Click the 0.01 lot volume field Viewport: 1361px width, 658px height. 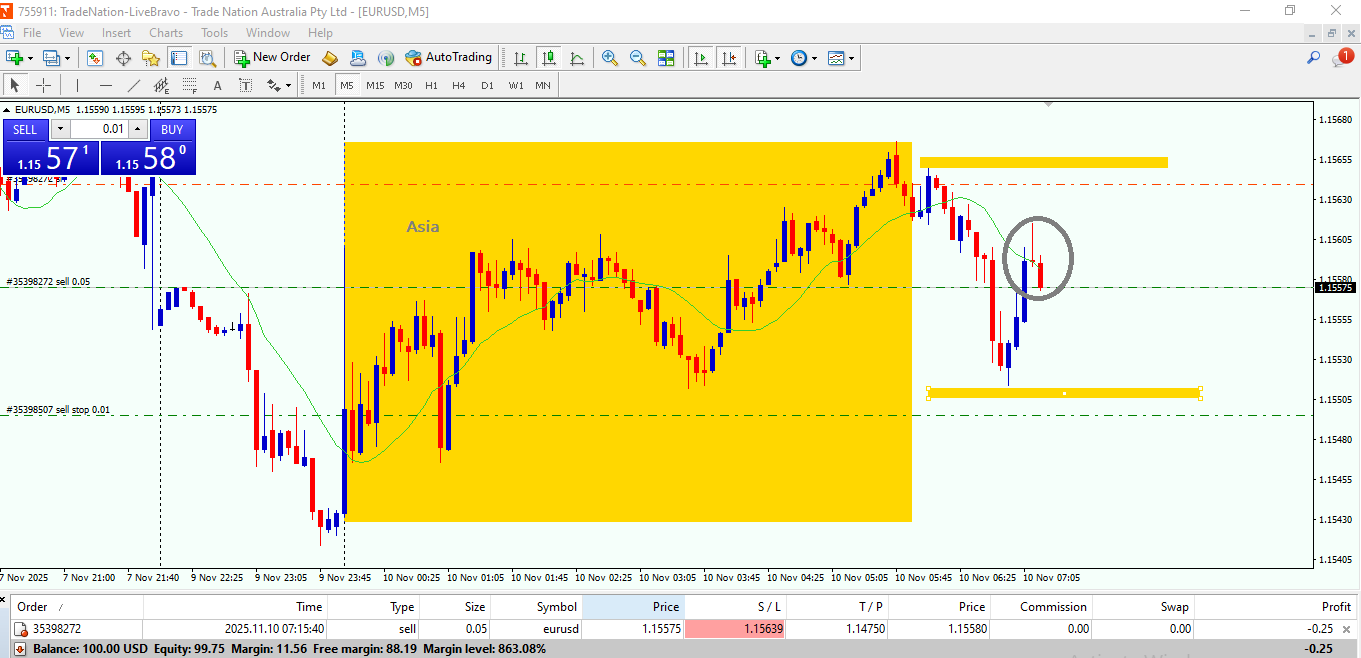tap(98, 129)
